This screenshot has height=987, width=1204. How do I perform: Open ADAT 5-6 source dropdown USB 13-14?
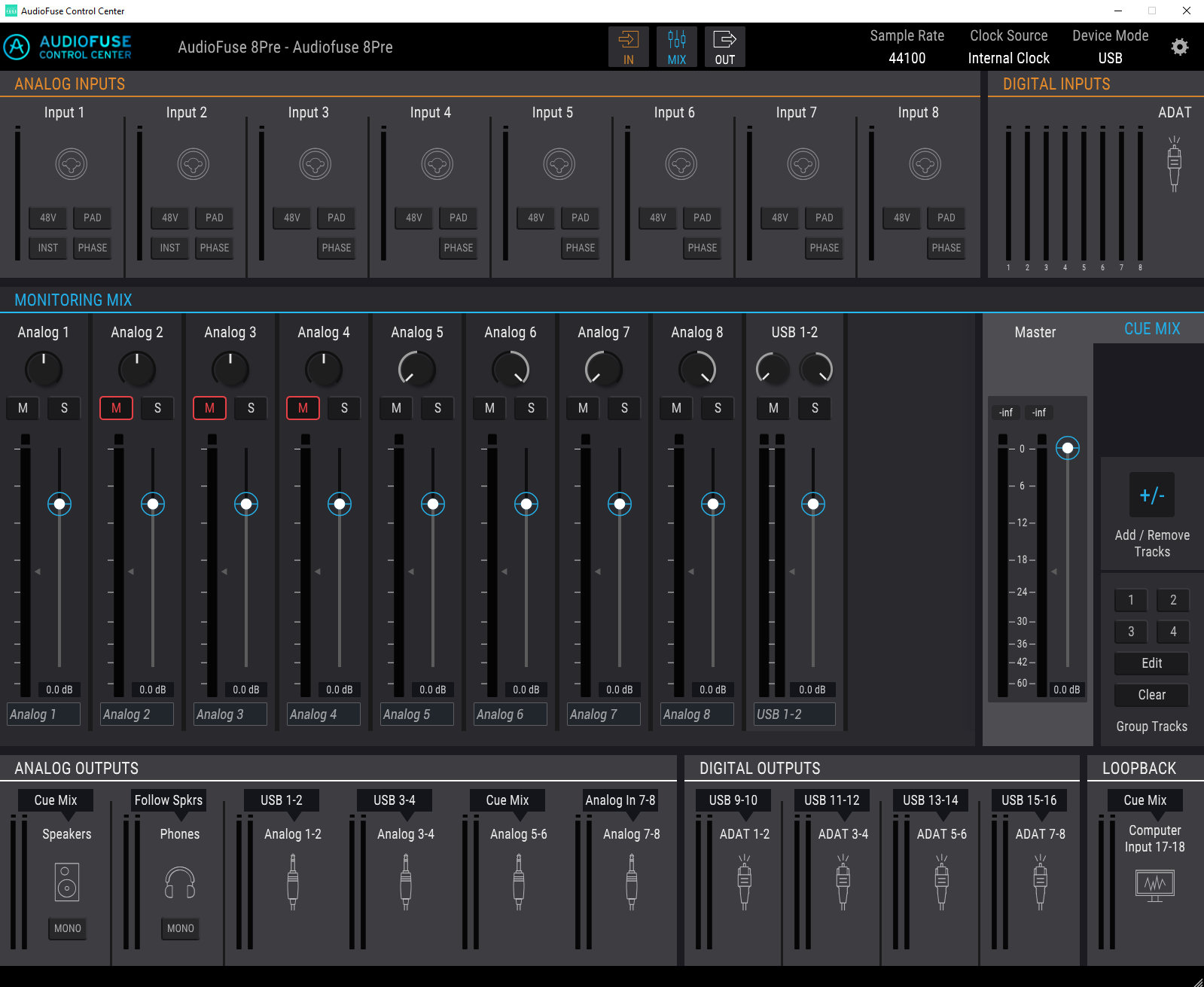[931, 800]
